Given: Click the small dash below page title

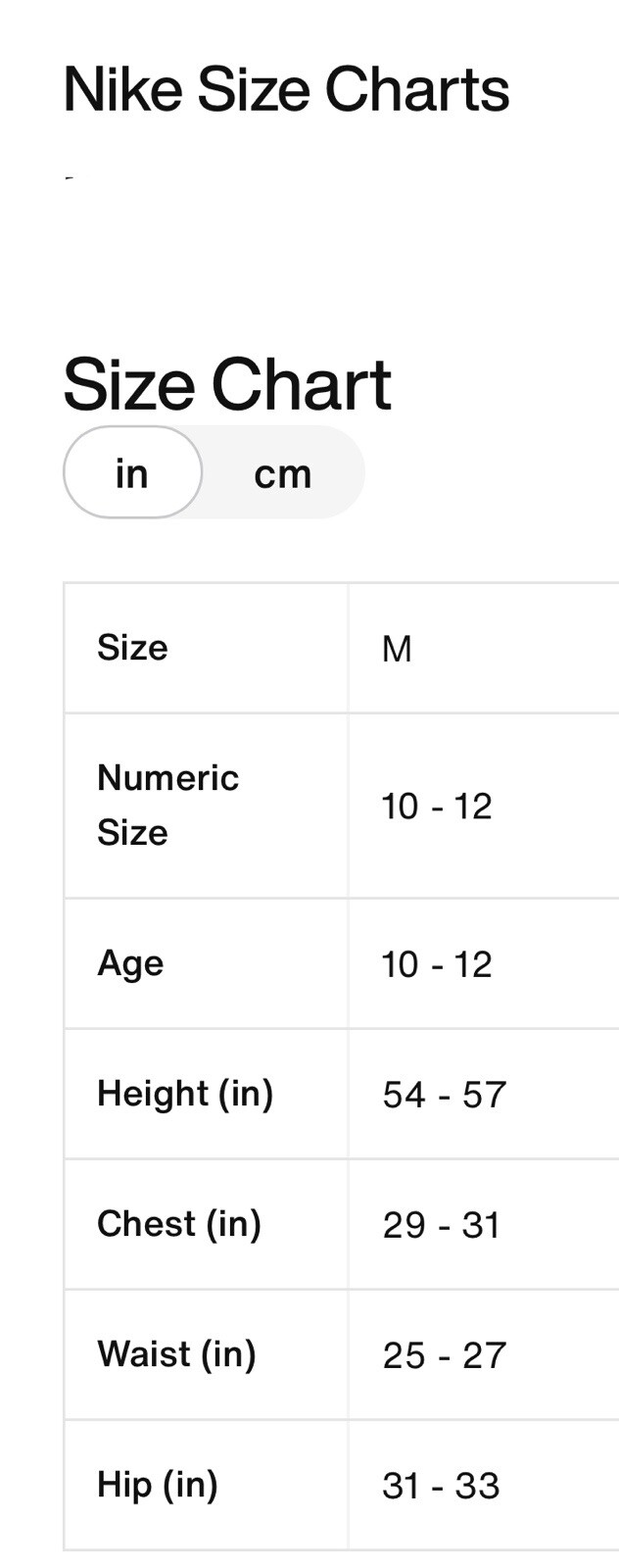Looking at the screenshot, I should click(x=69, y=178).
